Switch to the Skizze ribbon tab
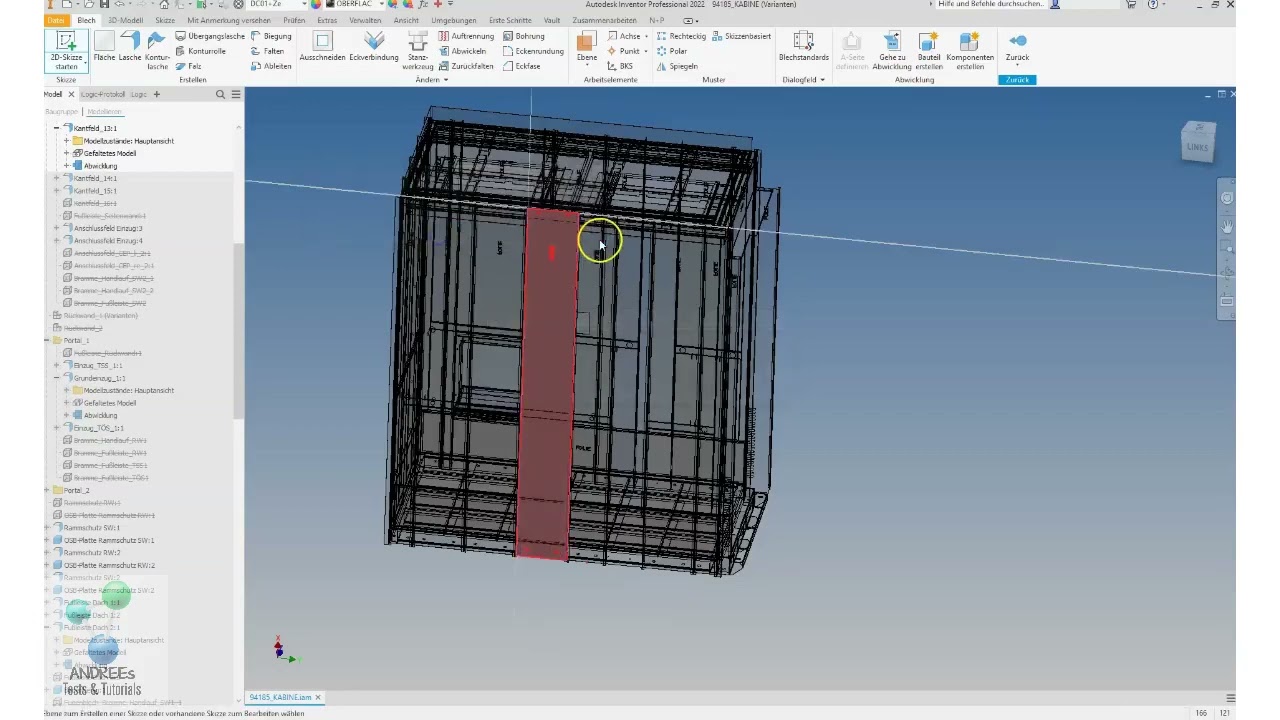Screen dimensions: 1280x720 [165, 20]
